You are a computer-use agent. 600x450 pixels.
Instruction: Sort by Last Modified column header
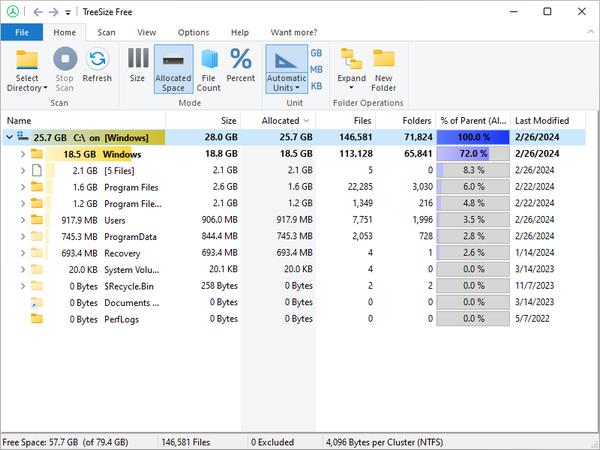pyautogui.click(x=548, y=121)
